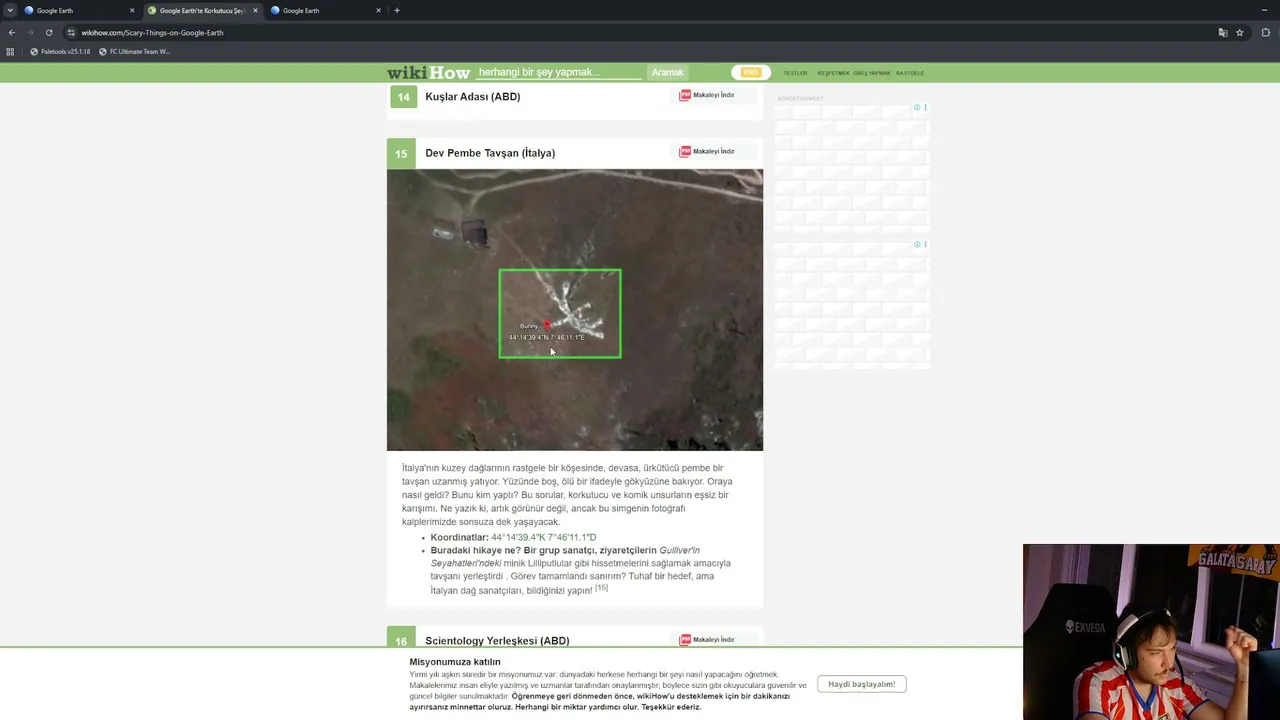Screen dimensions: 1280x720
Task: Open the translate page icon
Action: [x=1222, y=32]
